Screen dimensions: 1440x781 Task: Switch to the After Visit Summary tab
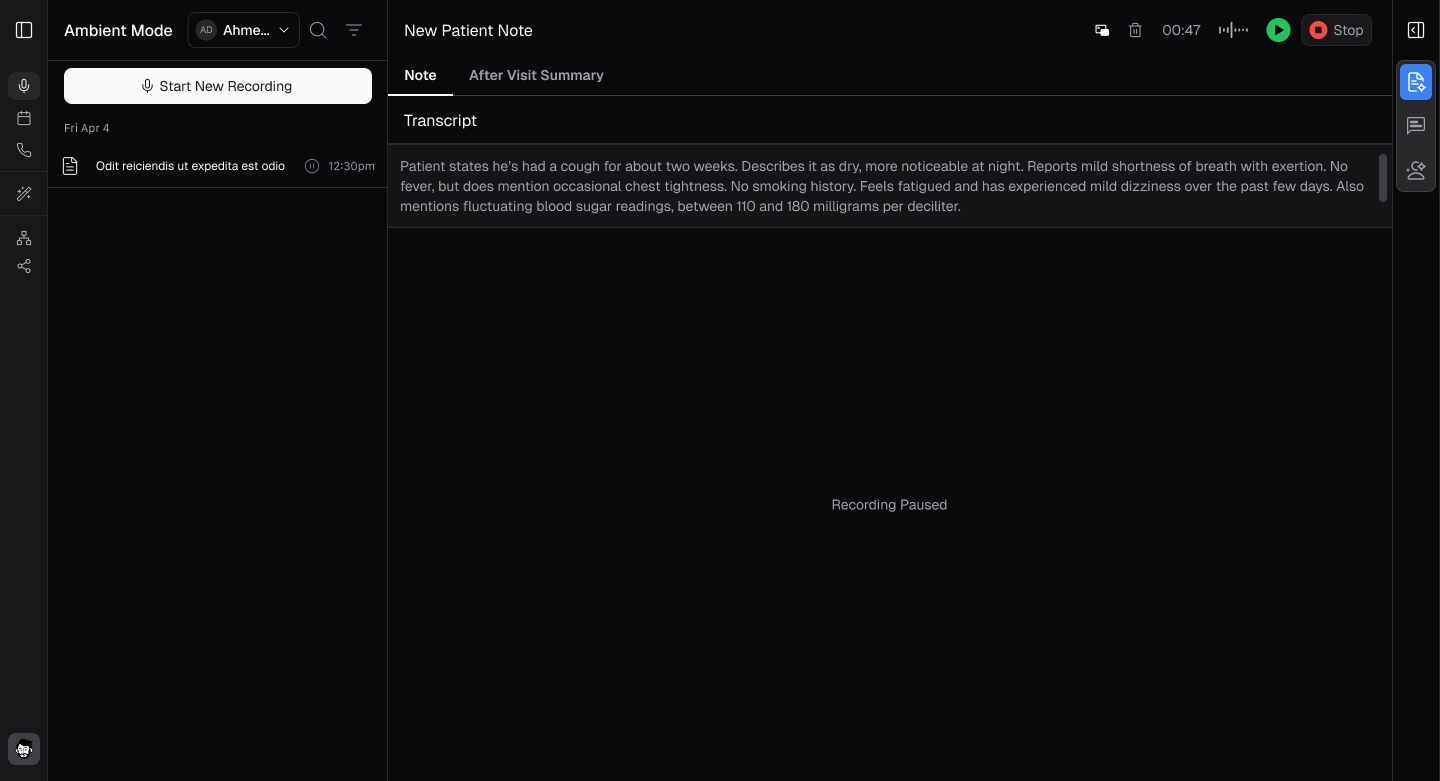(x=536, y=75)
